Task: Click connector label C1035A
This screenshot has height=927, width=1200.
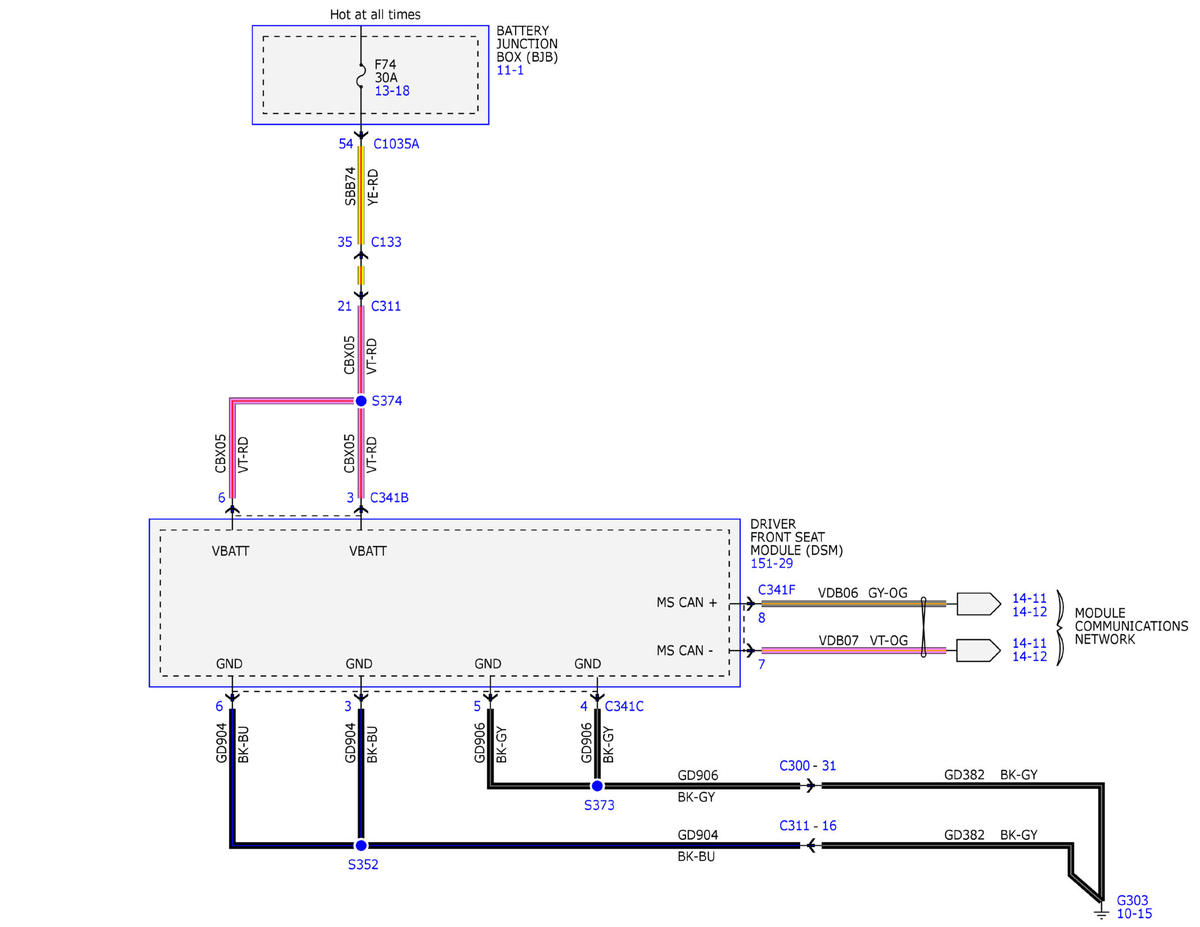Action: [x=396, y=144]
